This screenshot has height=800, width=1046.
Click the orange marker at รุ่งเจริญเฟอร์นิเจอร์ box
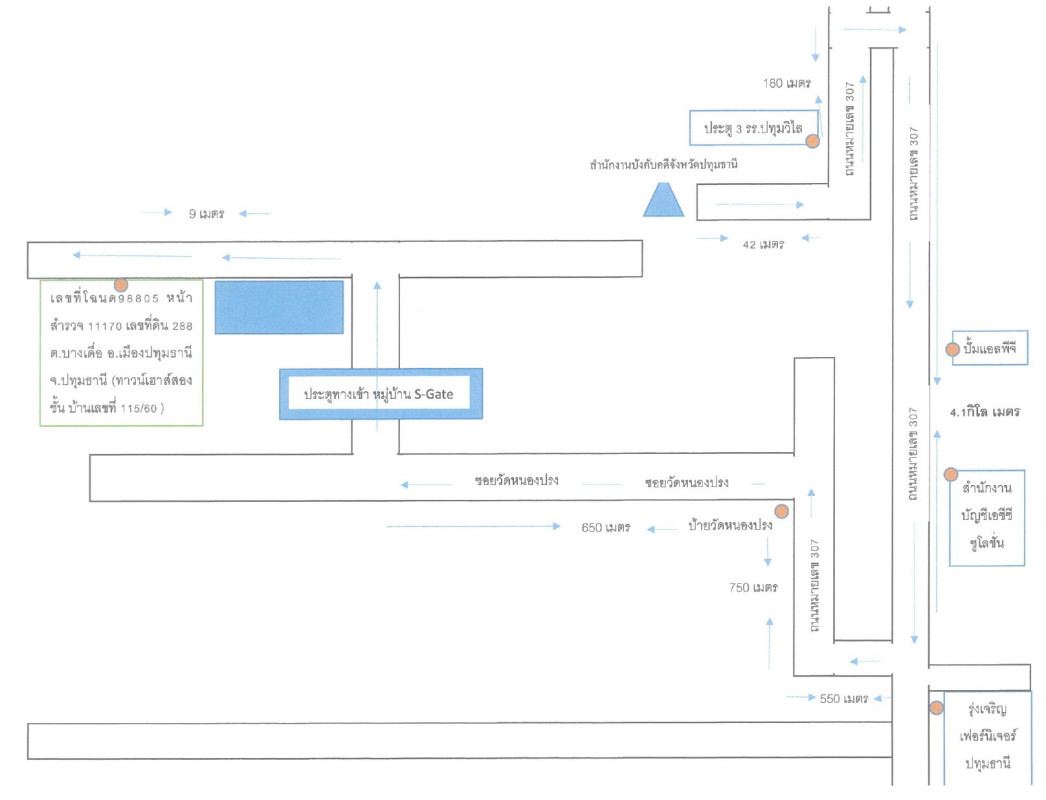pos(936,708)
